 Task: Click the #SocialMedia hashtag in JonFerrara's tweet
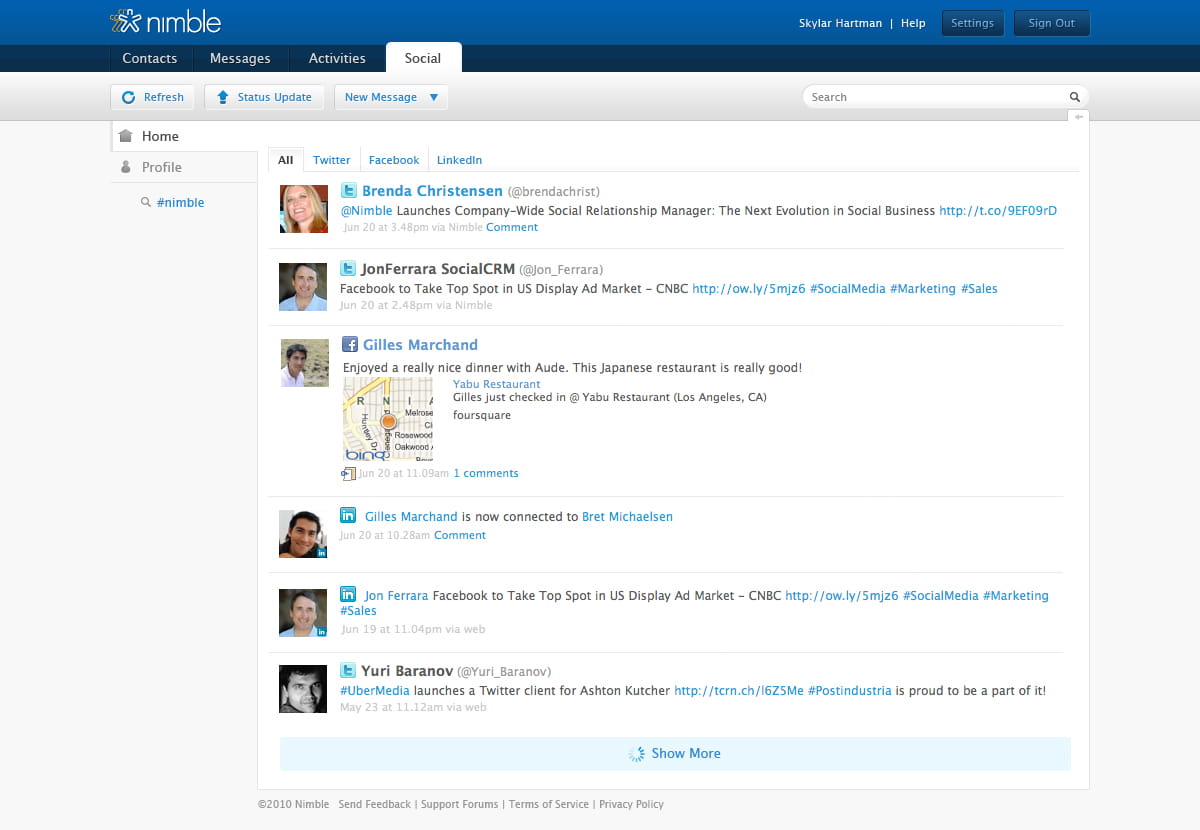tap(847, 288)
